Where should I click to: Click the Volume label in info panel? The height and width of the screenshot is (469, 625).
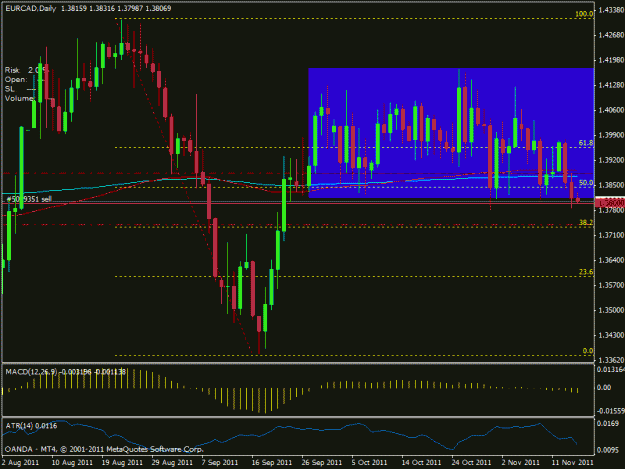20,98
